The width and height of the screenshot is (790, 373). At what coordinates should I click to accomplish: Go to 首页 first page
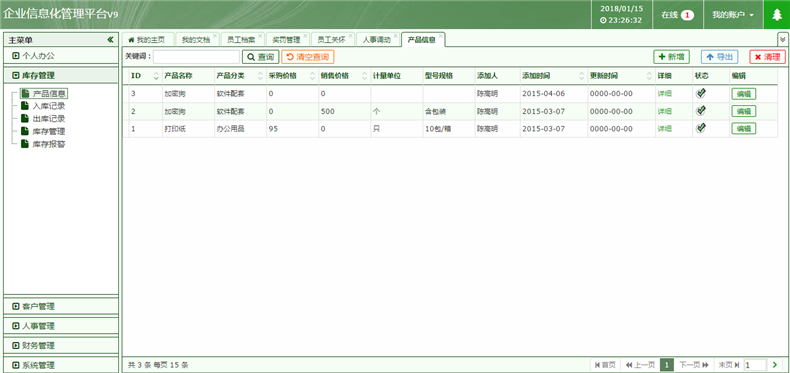605,364
